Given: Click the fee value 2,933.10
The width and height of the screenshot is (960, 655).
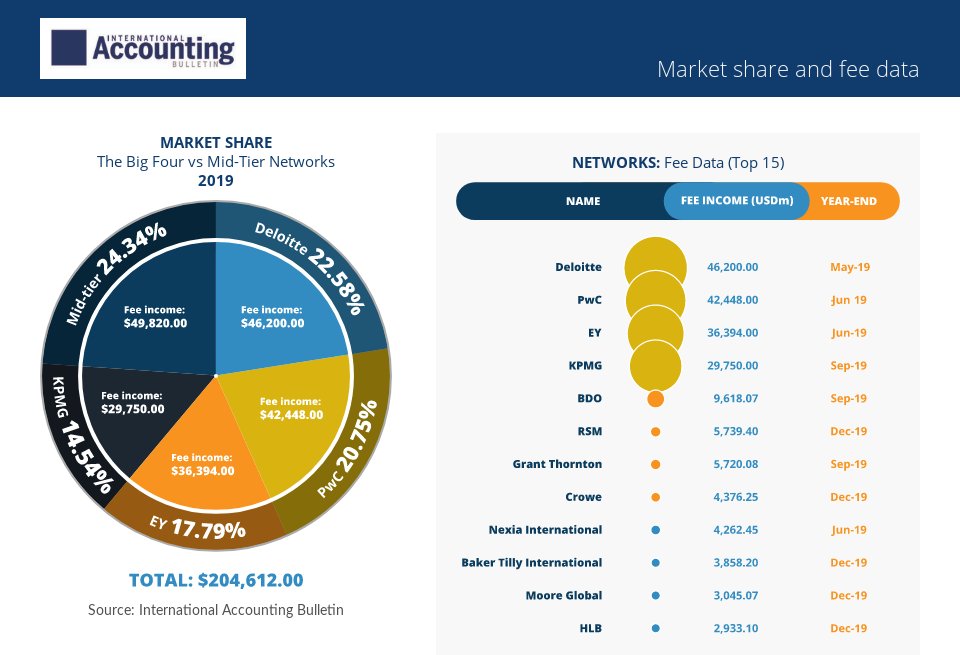Looking at the screenshot, I should tap(736, 628).
